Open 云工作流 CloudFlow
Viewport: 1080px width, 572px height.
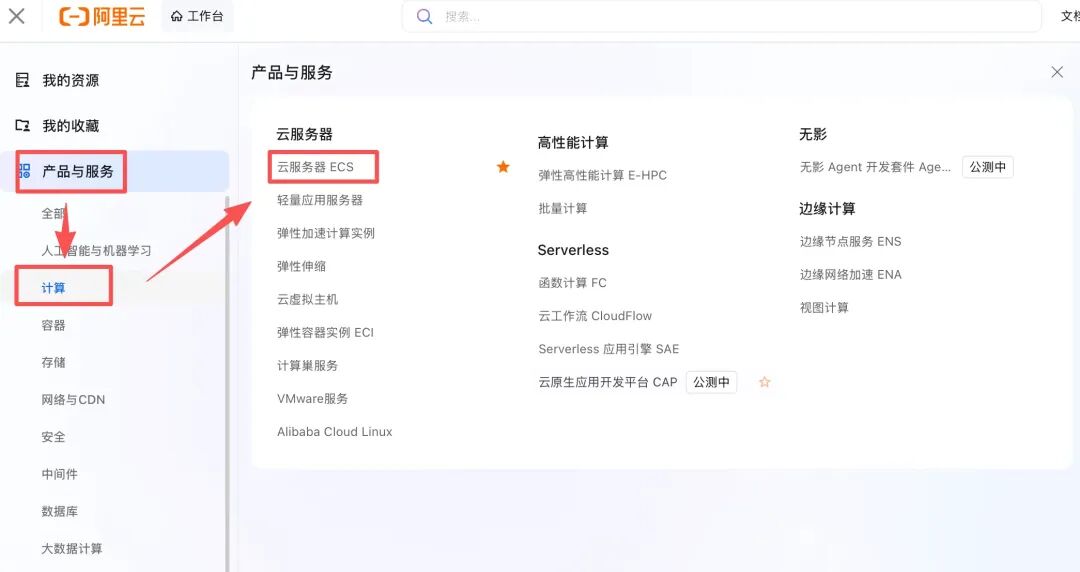pos(594,316)
